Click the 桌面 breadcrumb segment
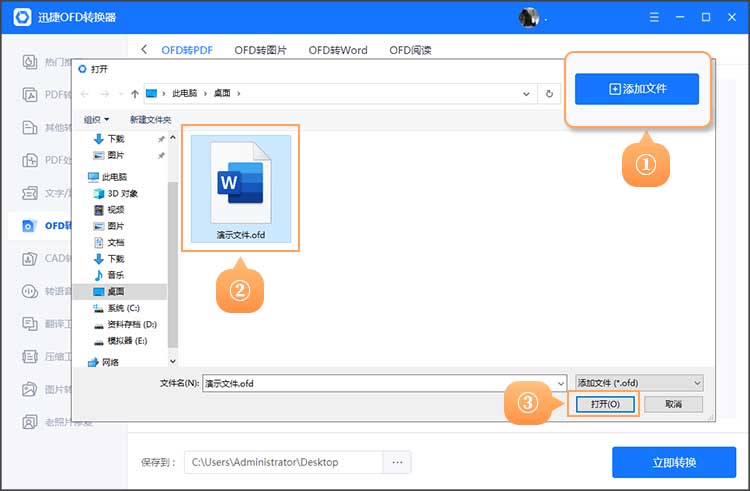 (x=221, y=94)
